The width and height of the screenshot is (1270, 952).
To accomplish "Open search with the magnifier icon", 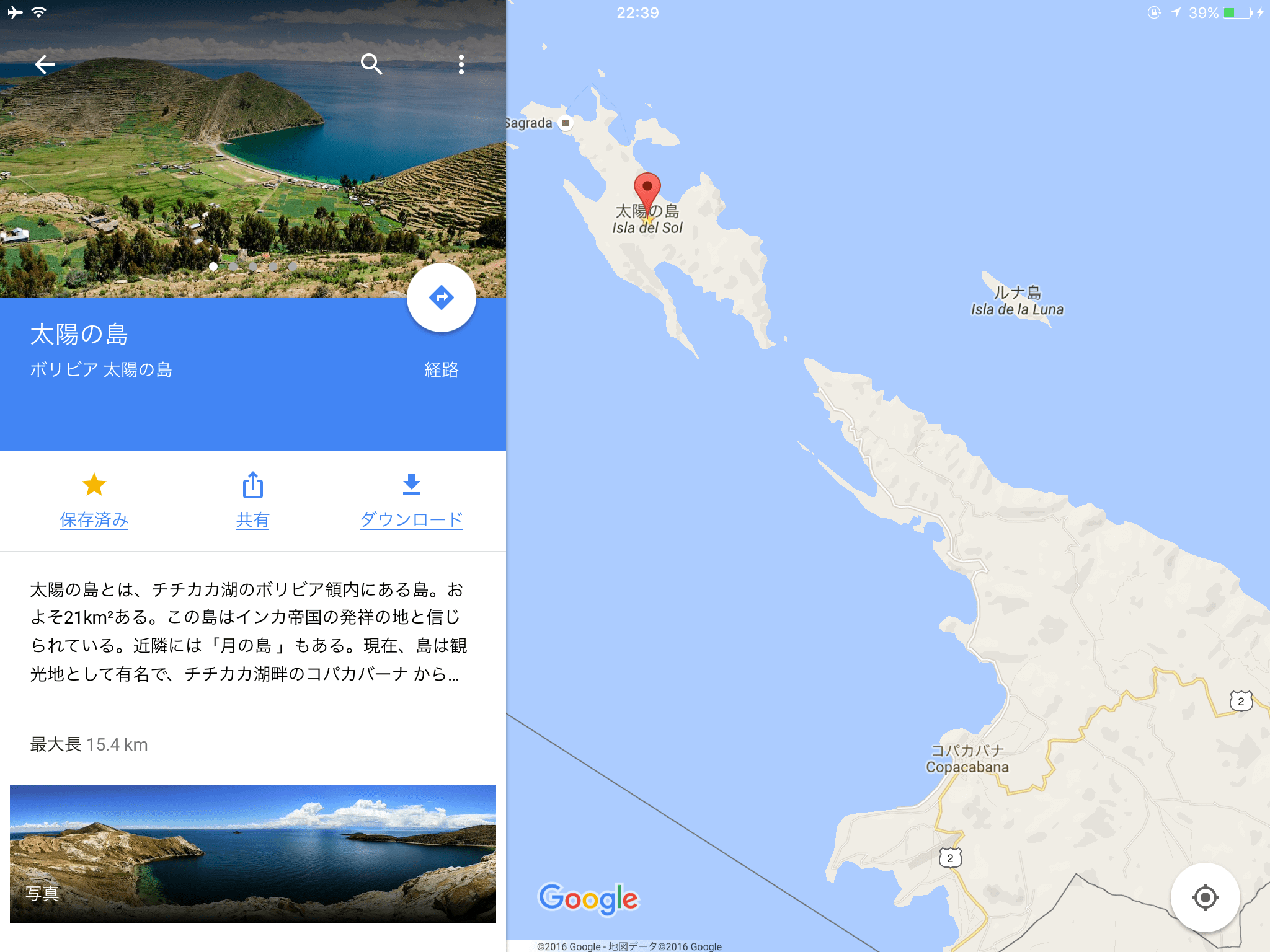I will [x=371, y=64].
